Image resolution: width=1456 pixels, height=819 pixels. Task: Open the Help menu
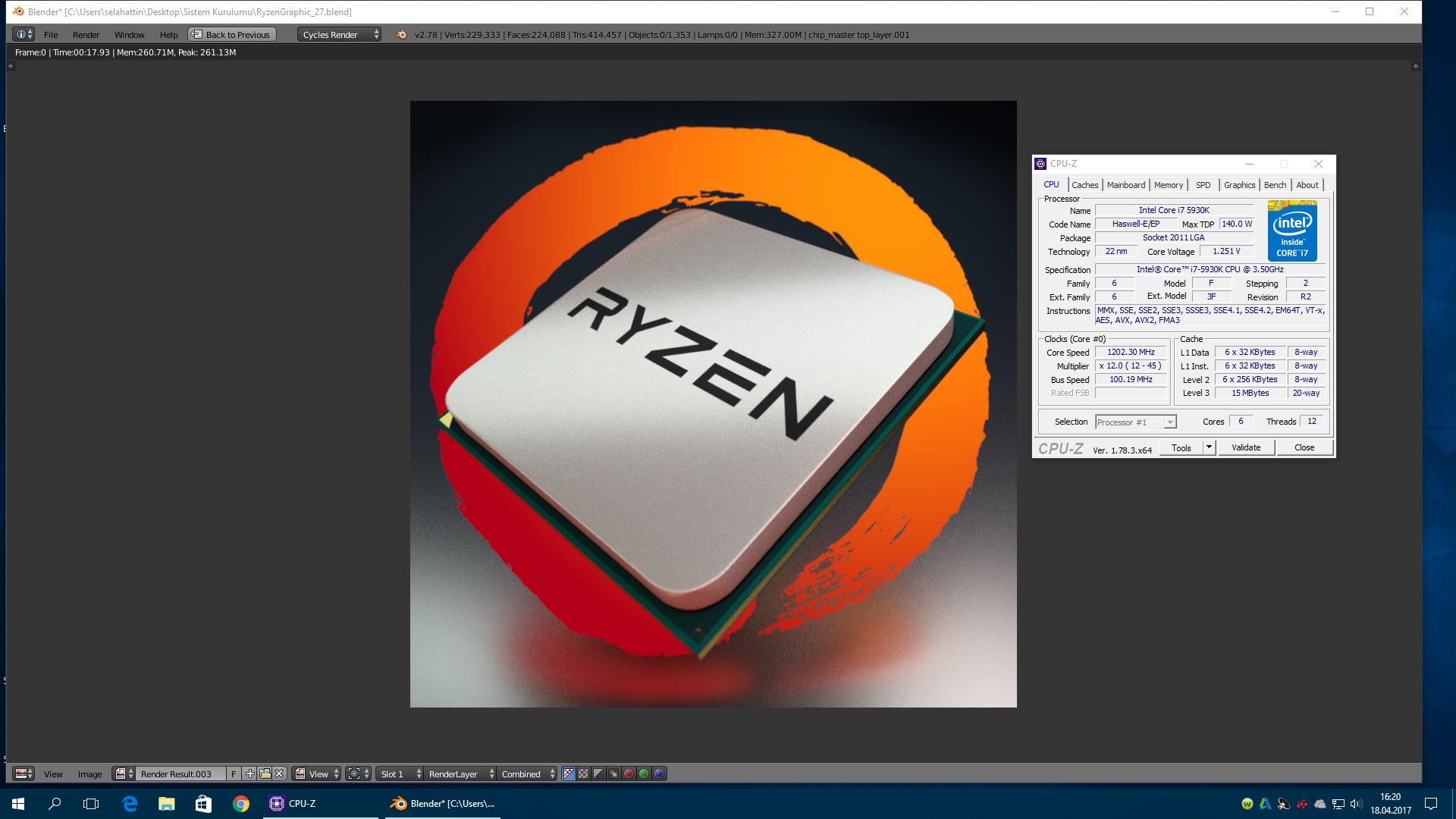(x=169, y=35)
